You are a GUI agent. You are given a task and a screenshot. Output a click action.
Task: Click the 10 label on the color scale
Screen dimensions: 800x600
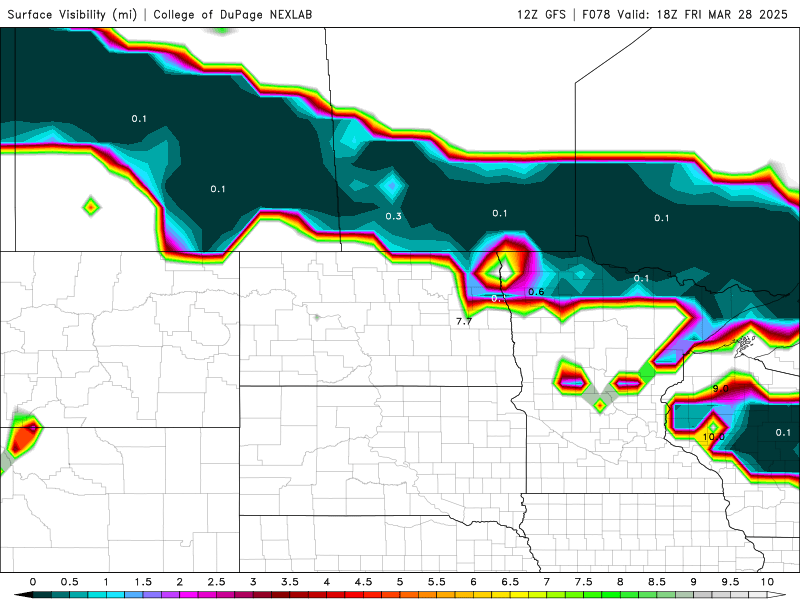[x=767, y=582]
